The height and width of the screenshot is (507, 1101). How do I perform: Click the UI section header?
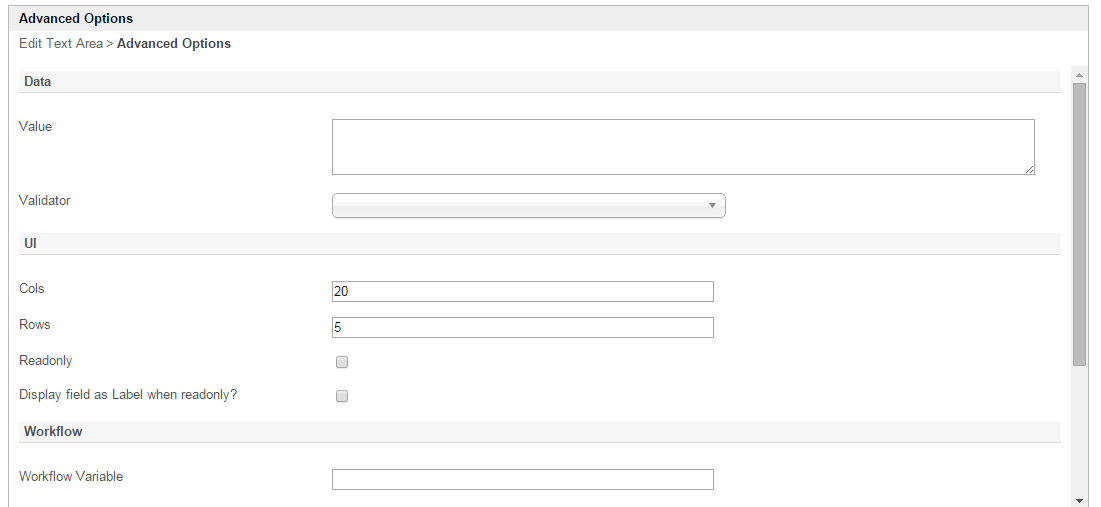pos(30,243)
